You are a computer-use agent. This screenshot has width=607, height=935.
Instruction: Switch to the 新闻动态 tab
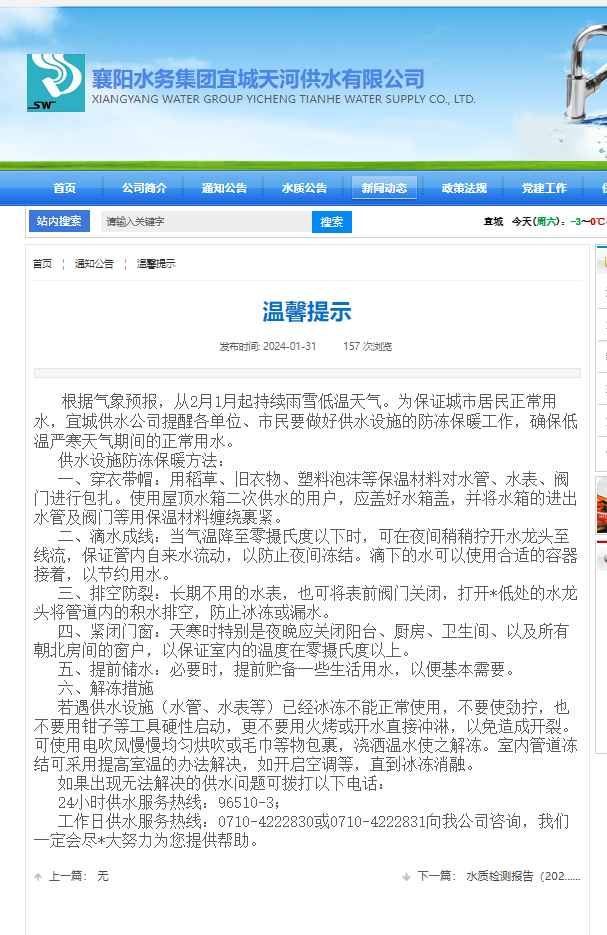384,188
